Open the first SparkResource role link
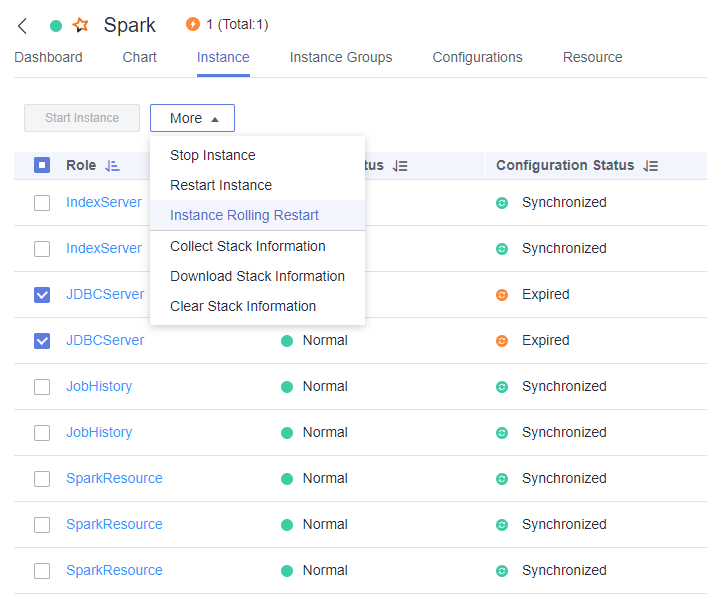Image resolution: width=707 pixels, height=611 pixels. [x=114, y=478]
